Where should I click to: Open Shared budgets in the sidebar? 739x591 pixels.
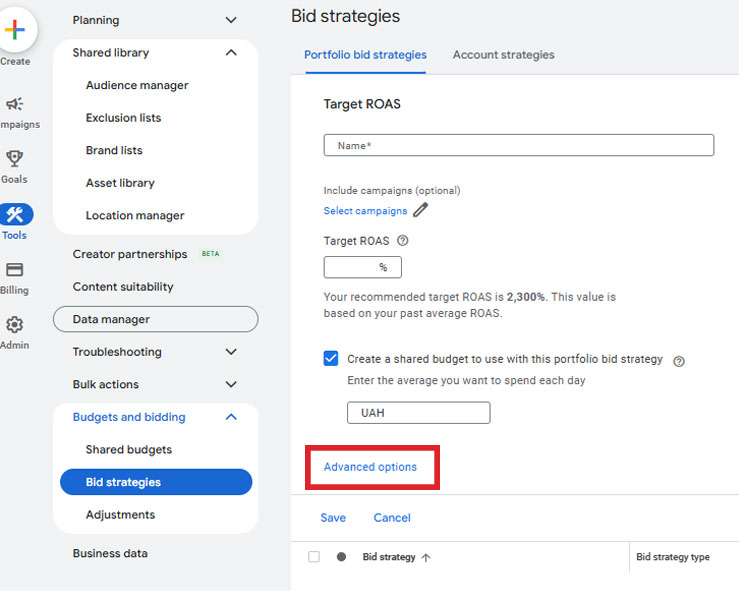point(129,450)
